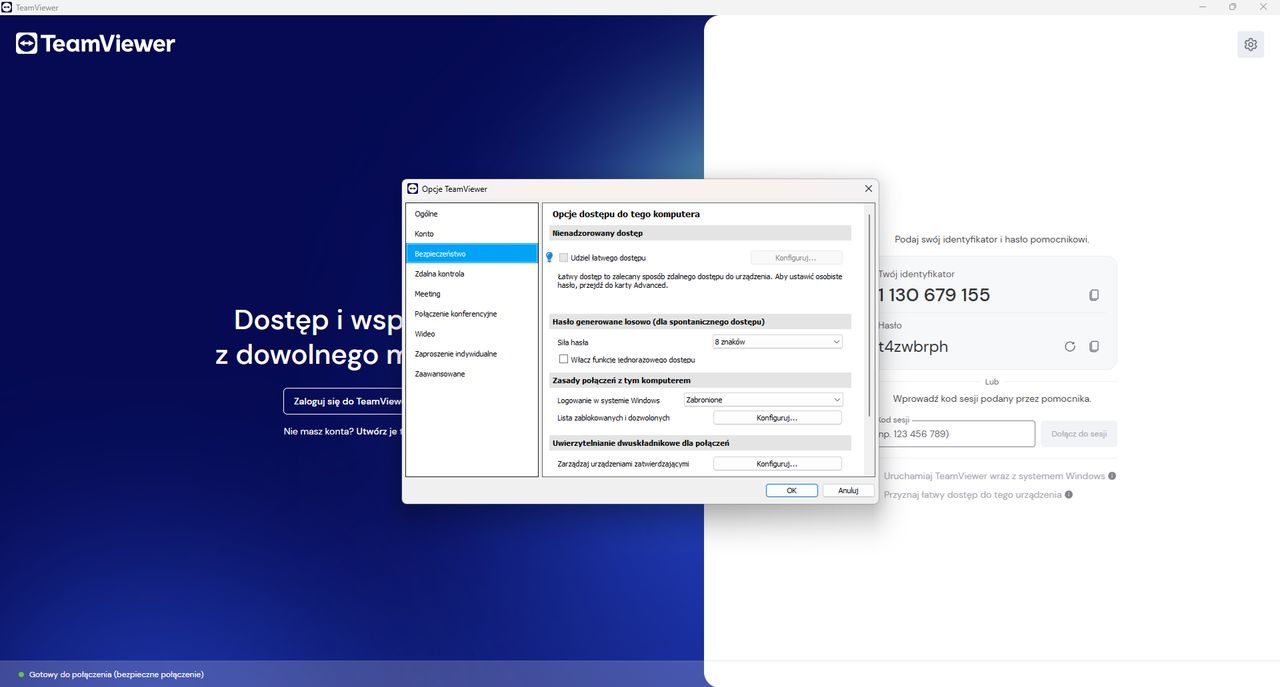
Task: Click Opcje dostępu do tego komputera heading
Action: (626, 214)
